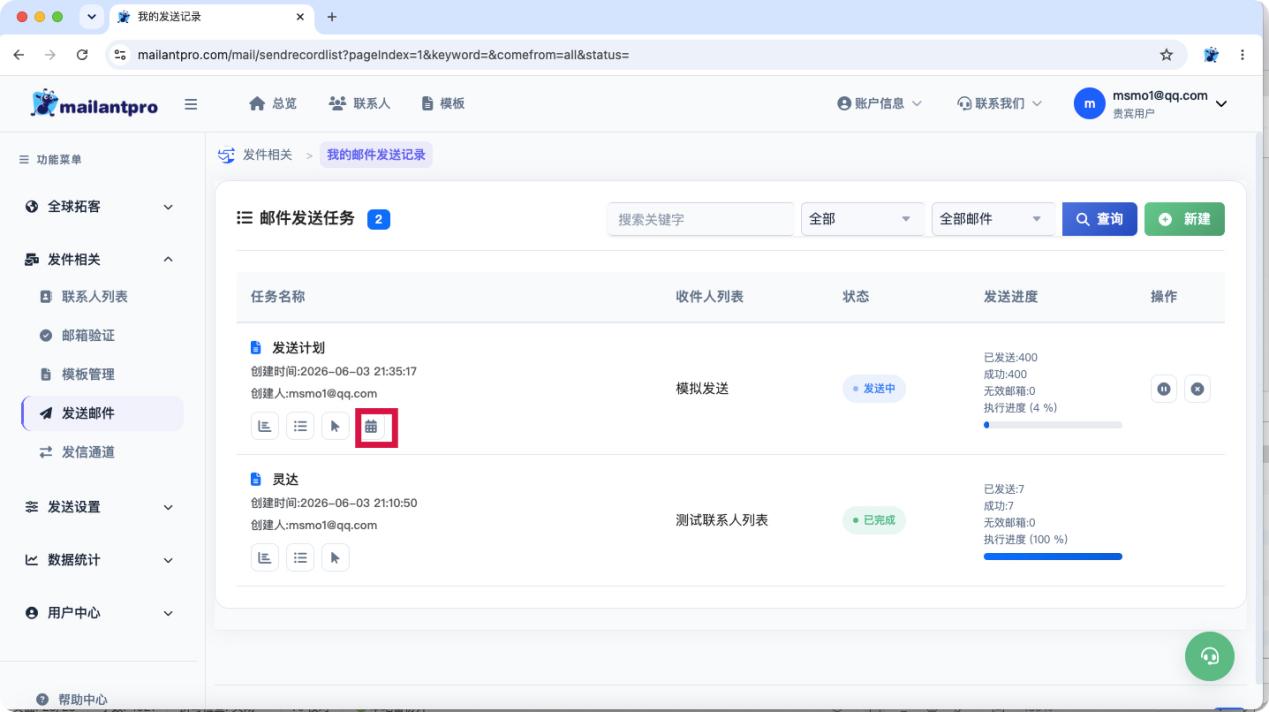1269x712 pixels.
Task: View site information icon in address bar
Action: (x=121, y=55)
